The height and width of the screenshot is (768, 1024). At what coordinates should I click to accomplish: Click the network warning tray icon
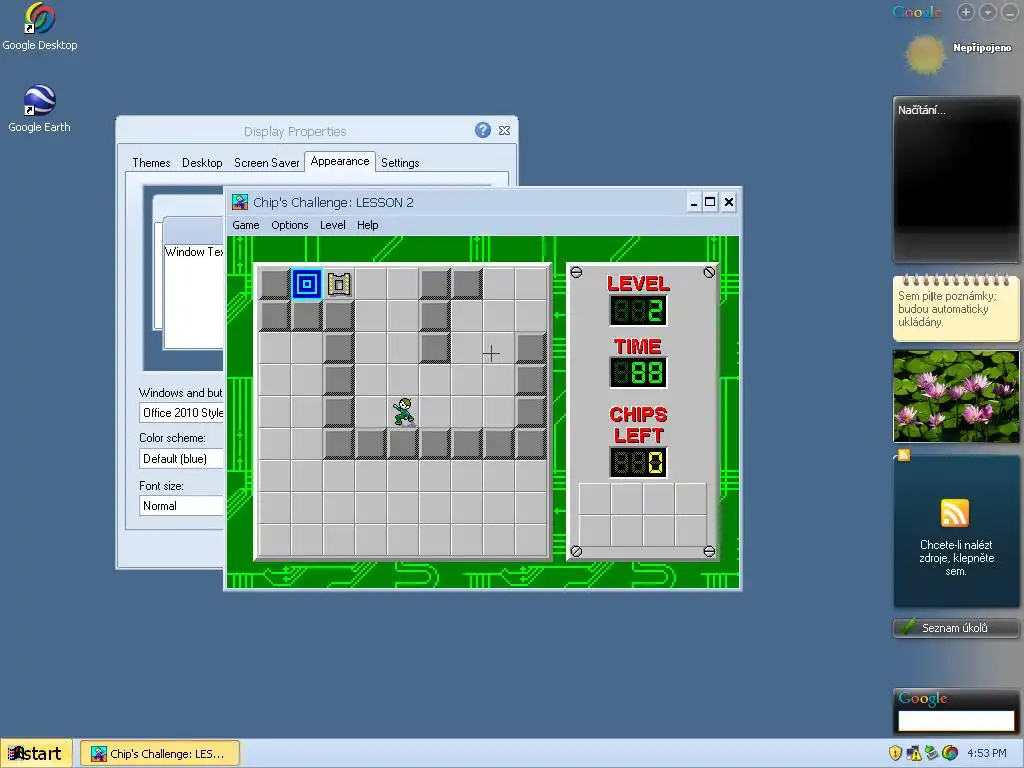914,753
